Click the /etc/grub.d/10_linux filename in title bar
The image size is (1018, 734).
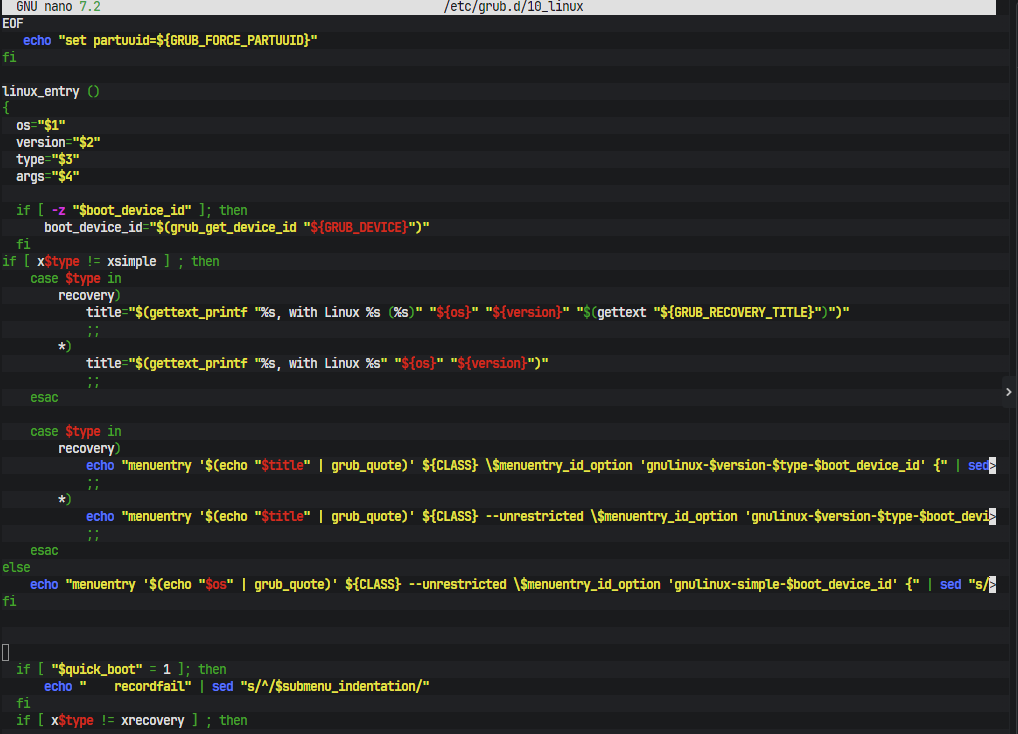point(513,6)
